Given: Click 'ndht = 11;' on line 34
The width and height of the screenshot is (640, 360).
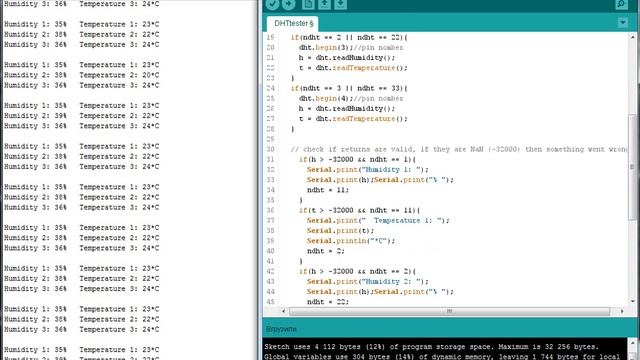Looking at the screenshot, I should (328, 190).
